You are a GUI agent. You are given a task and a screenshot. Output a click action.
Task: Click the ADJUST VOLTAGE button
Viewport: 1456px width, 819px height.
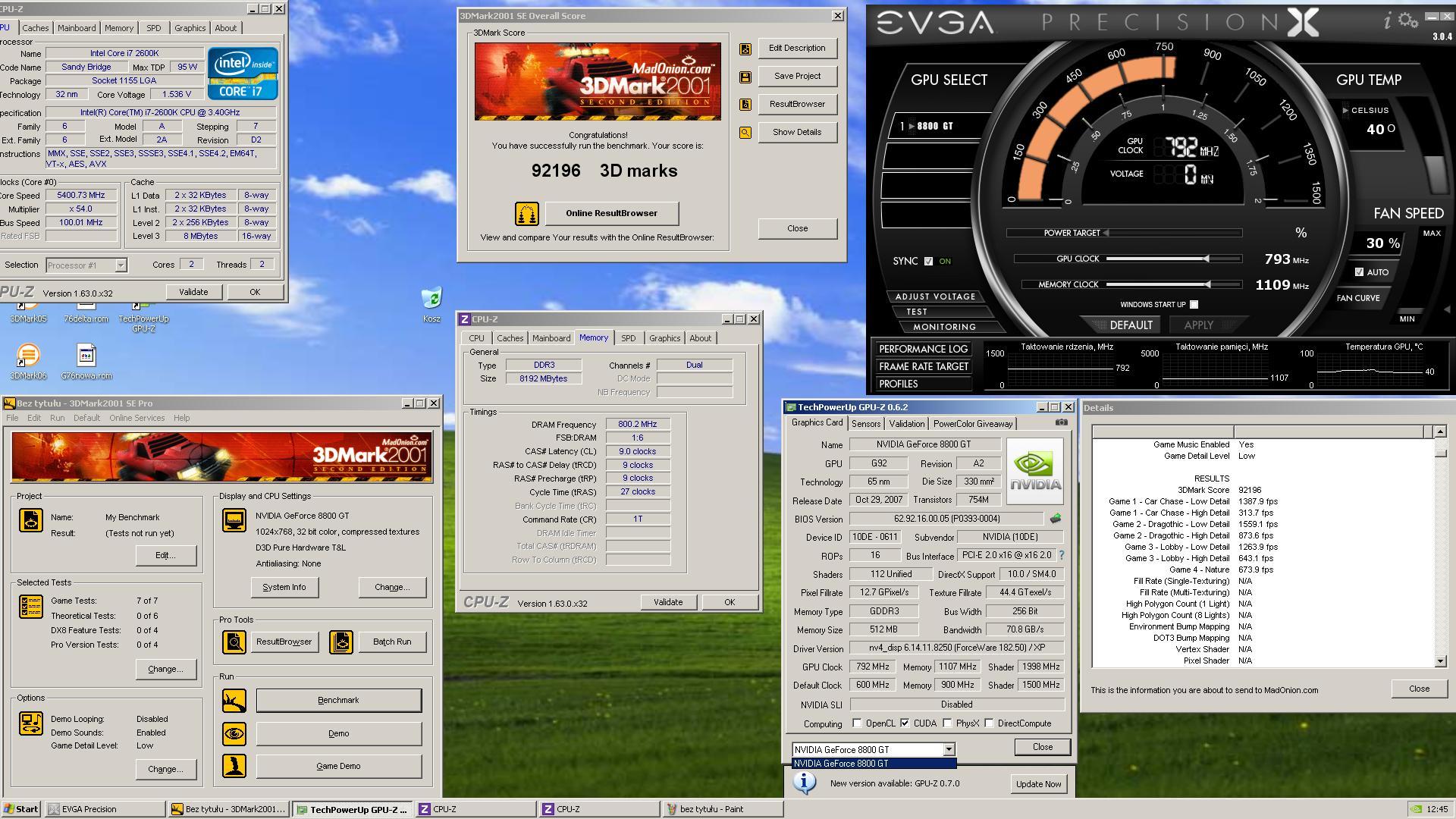pos(935,297)
